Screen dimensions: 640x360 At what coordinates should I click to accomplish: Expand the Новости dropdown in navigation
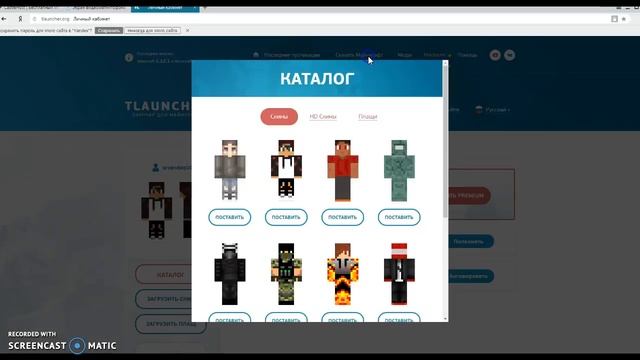click(x=437, y=55)
